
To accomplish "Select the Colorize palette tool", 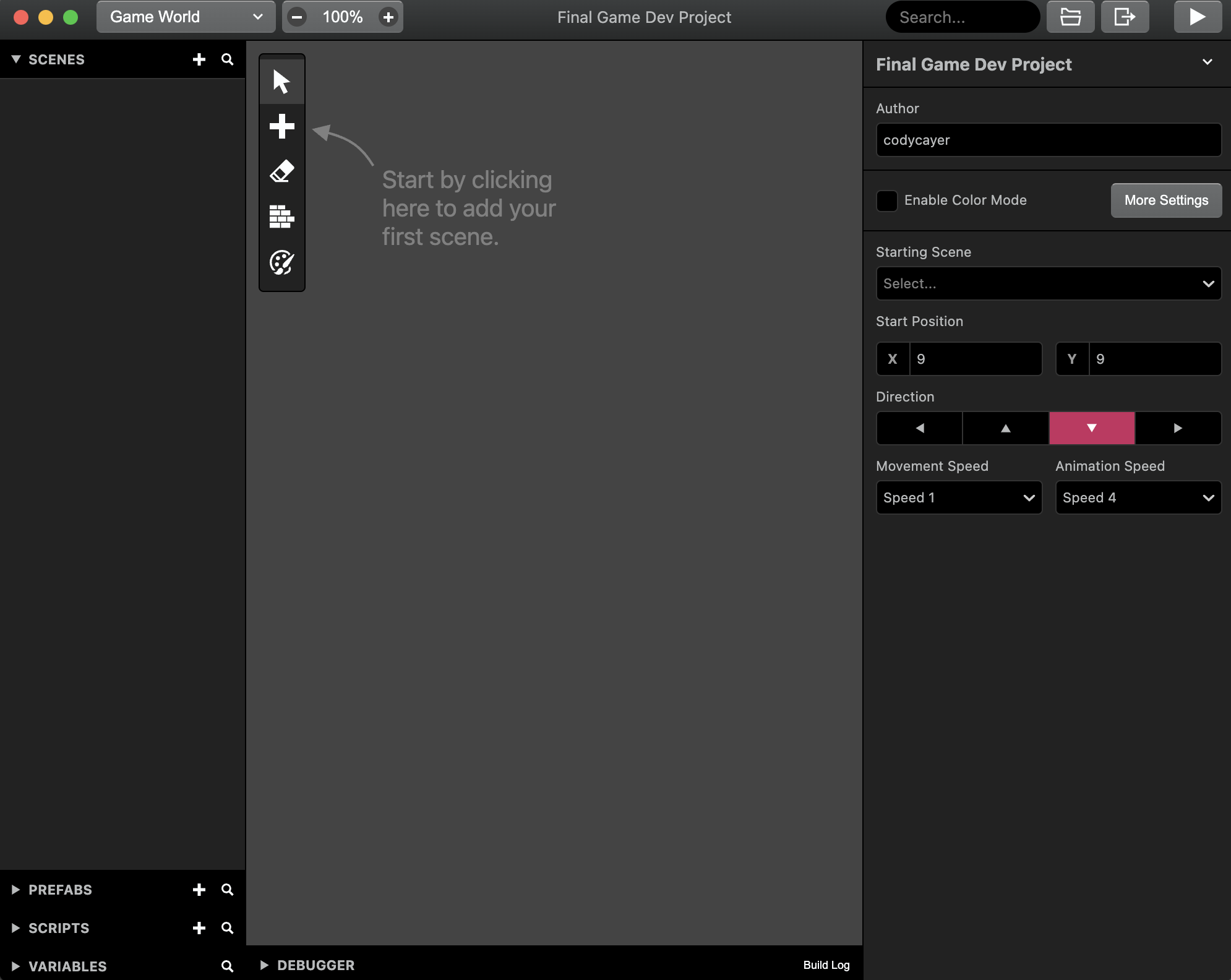I will (281, 262).
